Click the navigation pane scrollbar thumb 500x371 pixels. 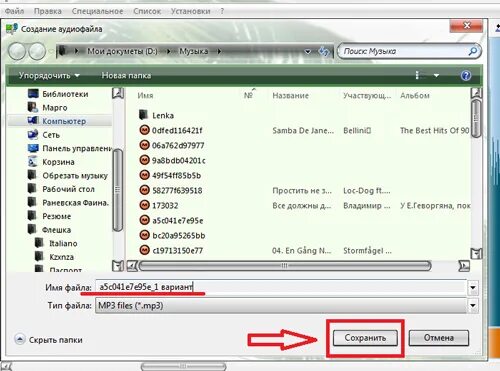pos(117,190)
